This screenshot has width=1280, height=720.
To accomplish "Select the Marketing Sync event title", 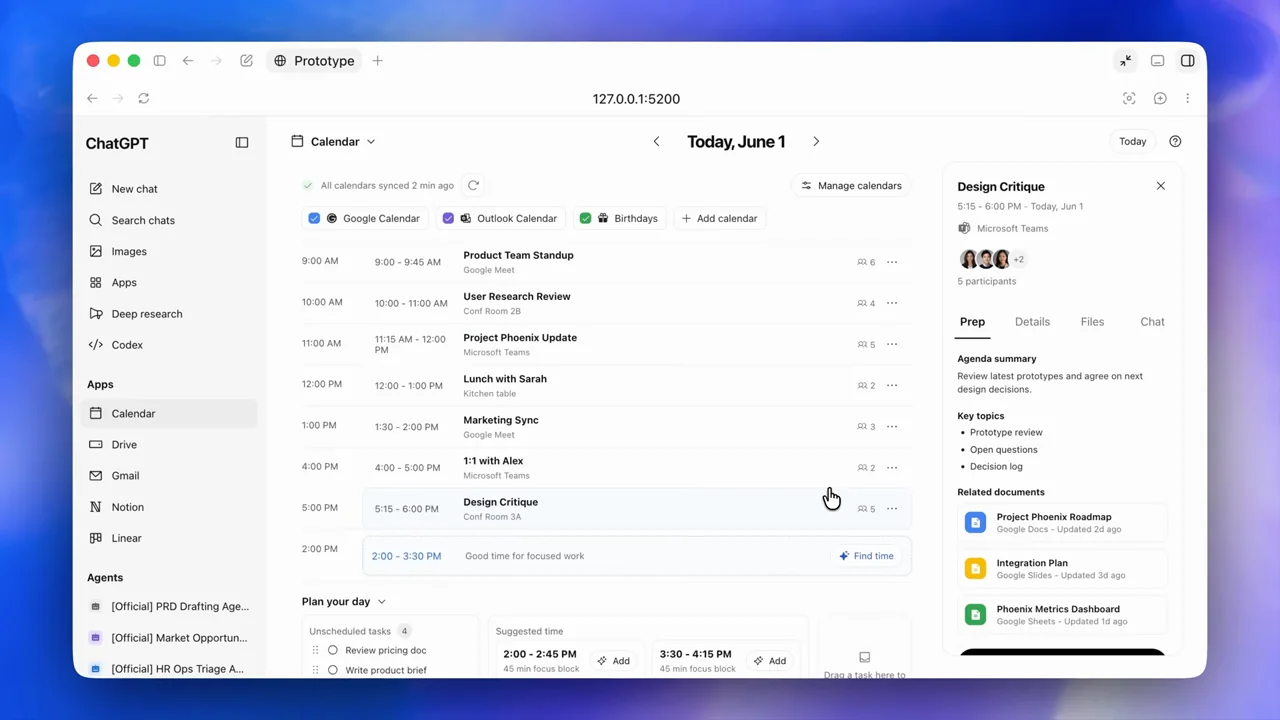I will coord(501,420).
